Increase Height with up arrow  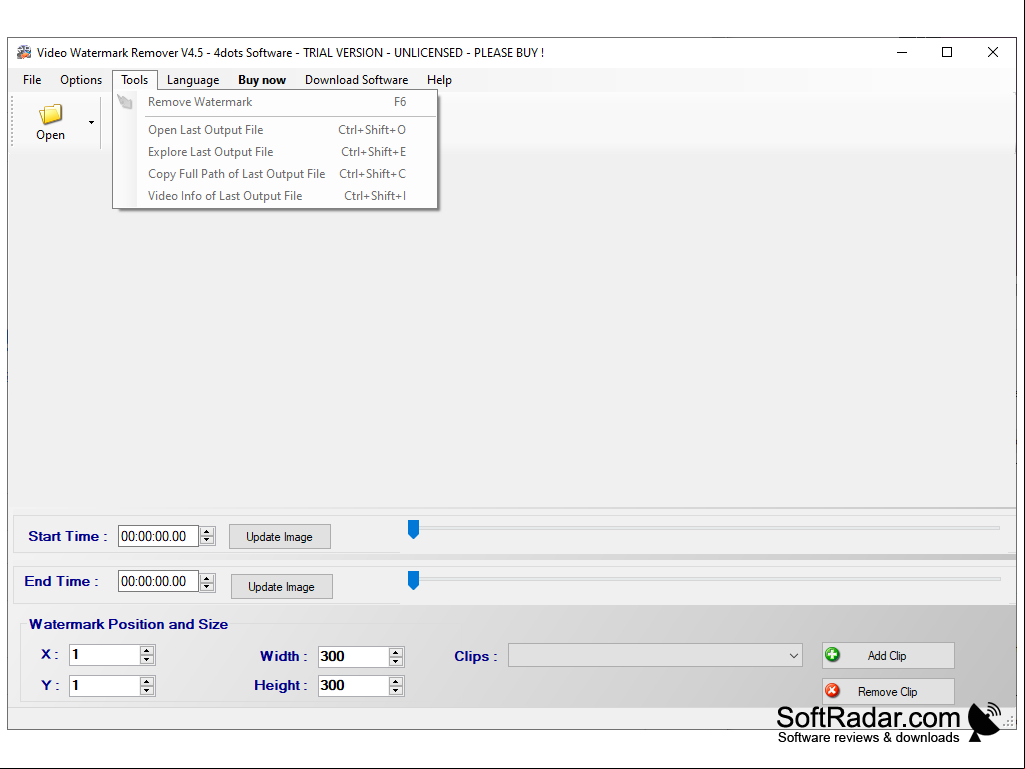395,681
